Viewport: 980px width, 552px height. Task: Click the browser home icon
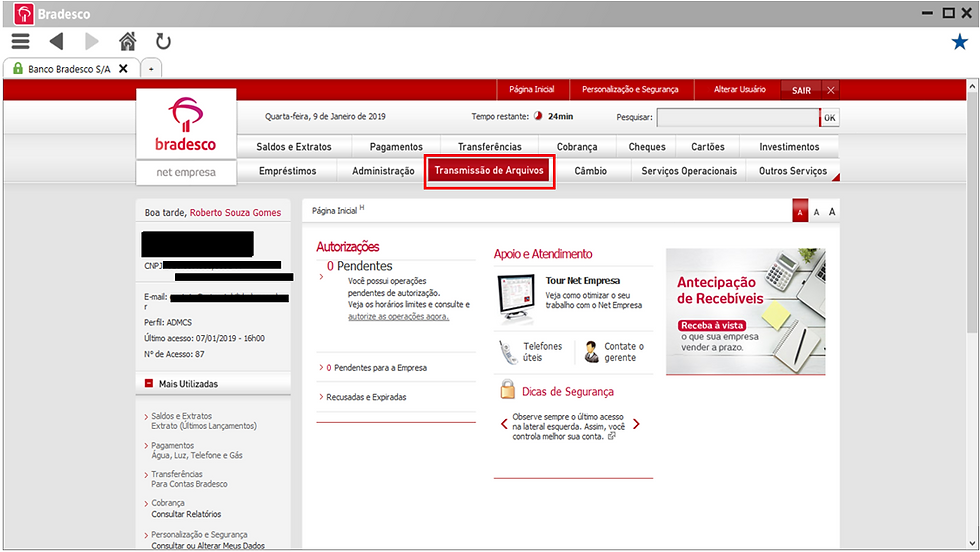[128, 41]
